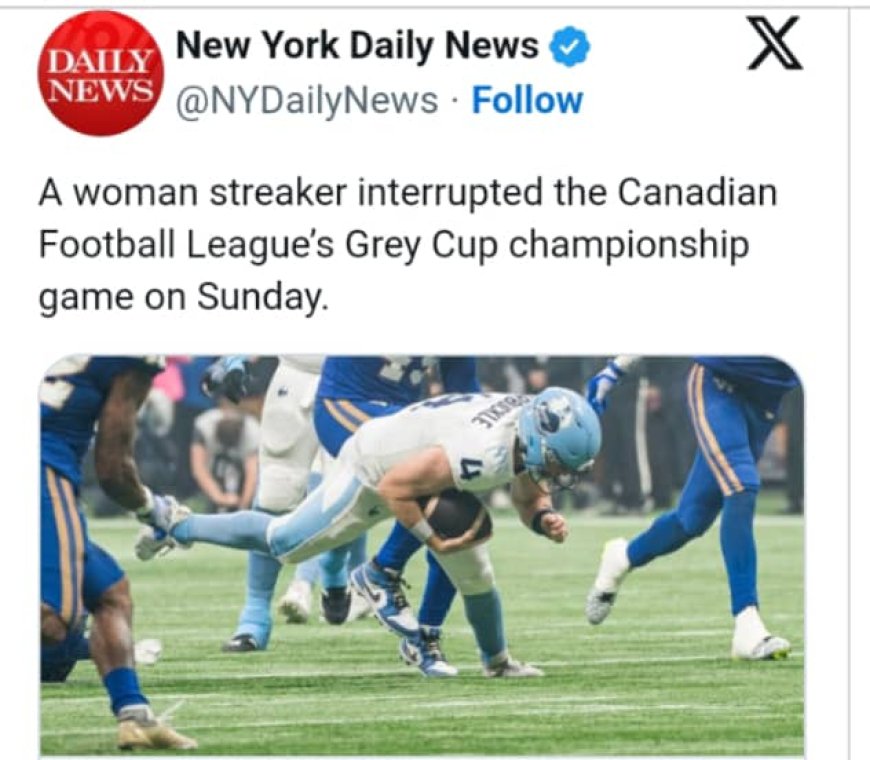Click 'game on Sunday.' in the tweet
Viewport: 870px width, 760px height.
tap(181, 298)
